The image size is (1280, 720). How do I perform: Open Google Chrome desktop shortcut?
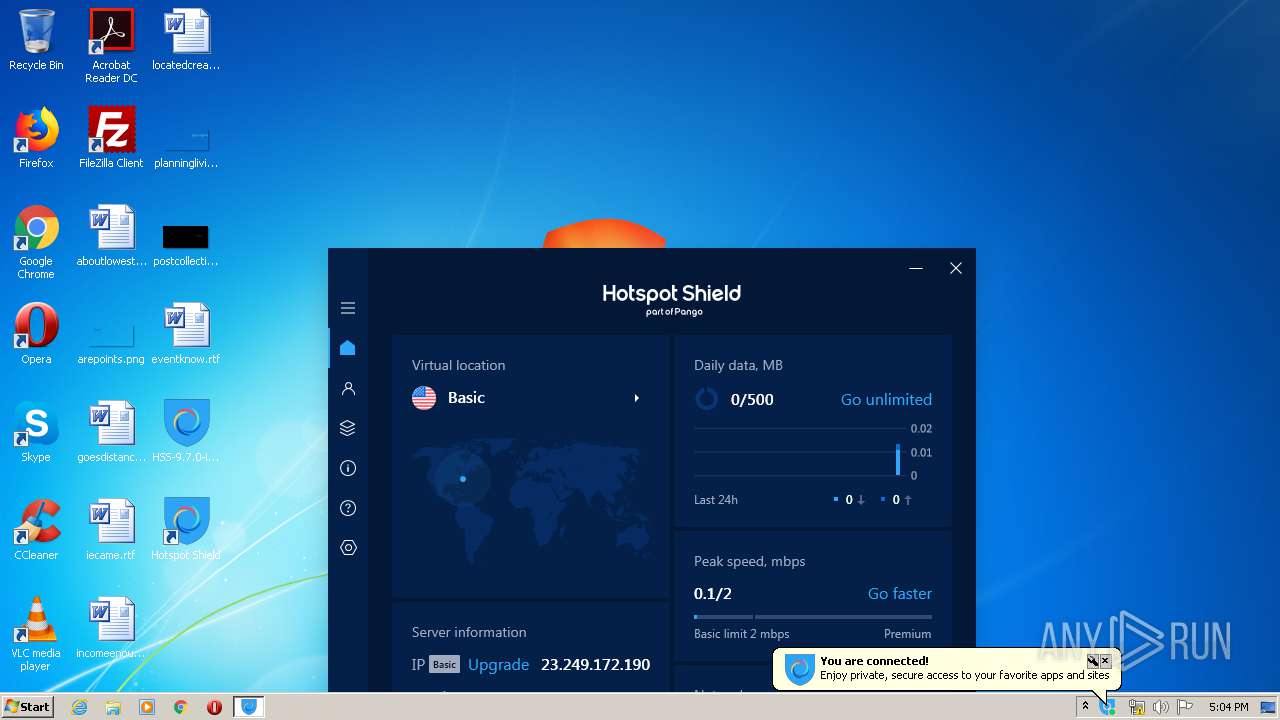point(36,242)
